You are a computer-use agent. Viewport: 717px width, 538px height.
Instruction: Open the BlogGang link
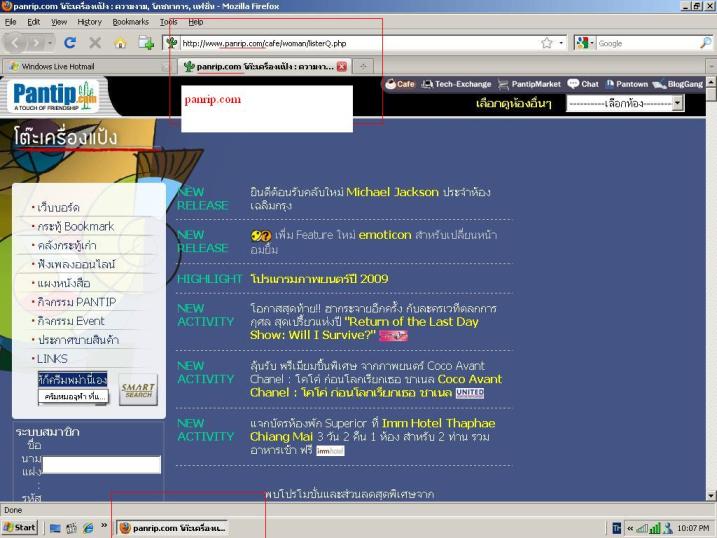678,84
